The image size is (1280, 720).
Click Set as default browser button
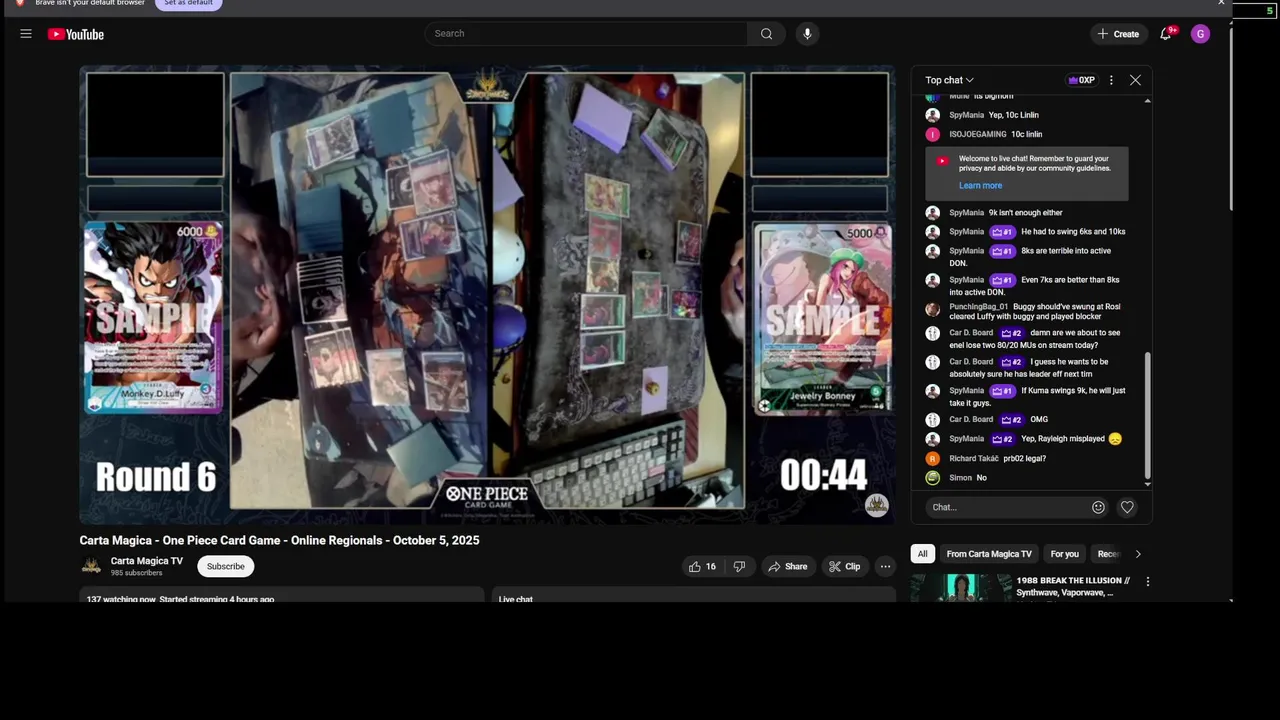tap(188, 3)
